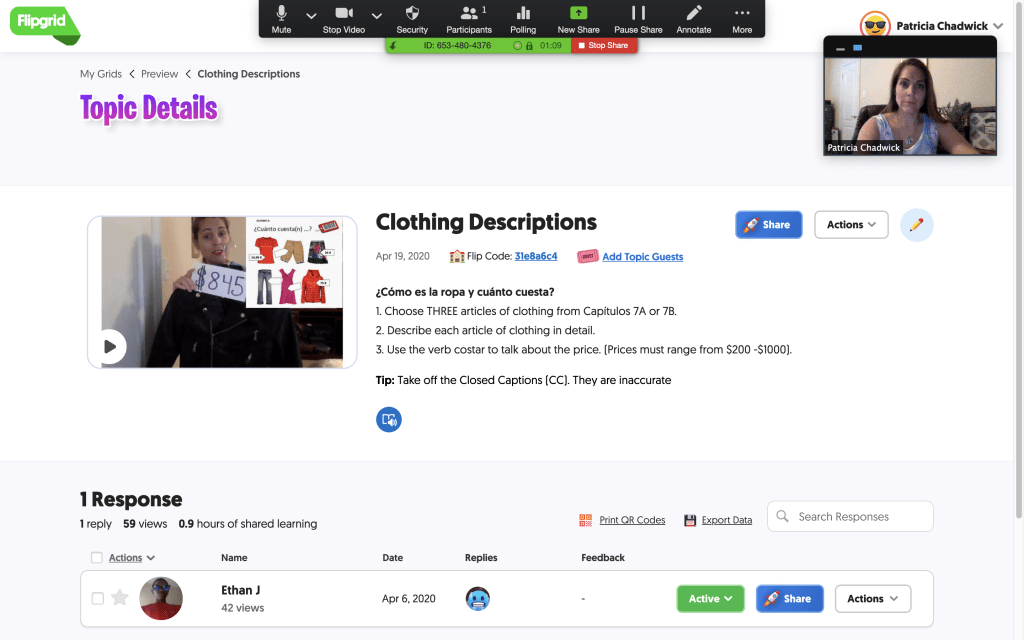Open the Participants panel icon

(468, 13)
